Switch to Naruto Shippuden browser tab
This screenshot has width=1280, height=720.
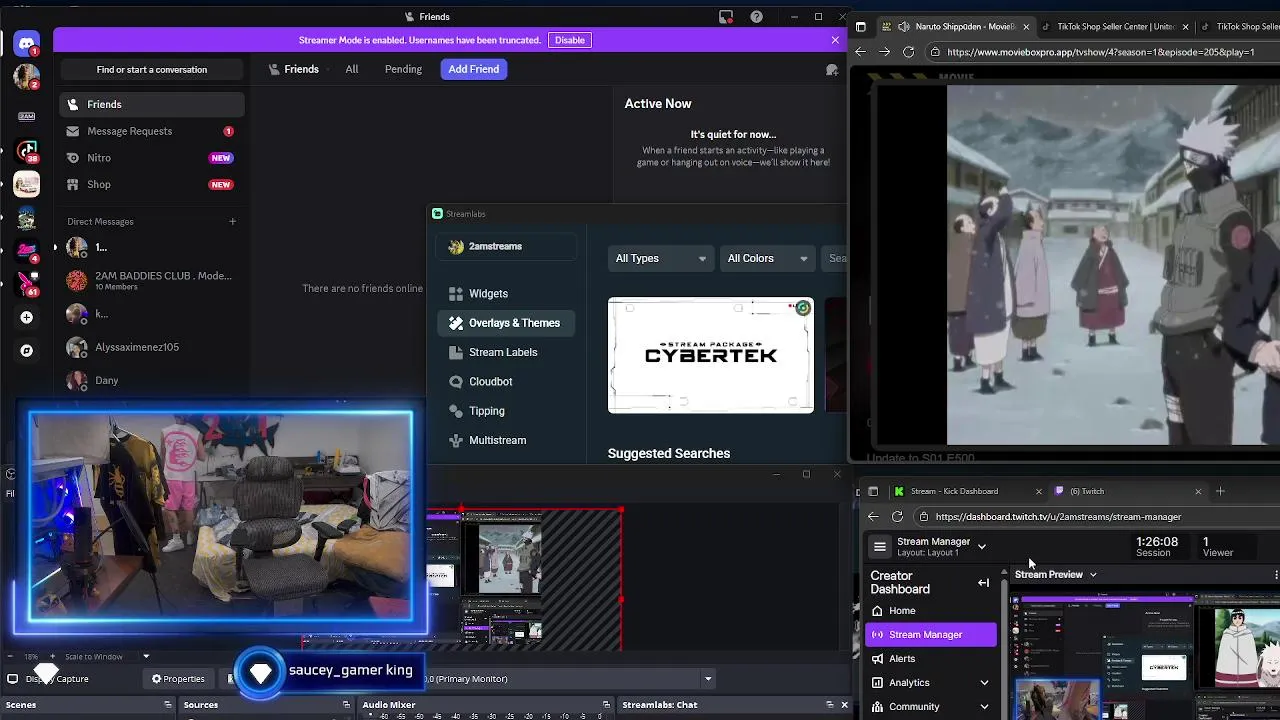(957, 27)
